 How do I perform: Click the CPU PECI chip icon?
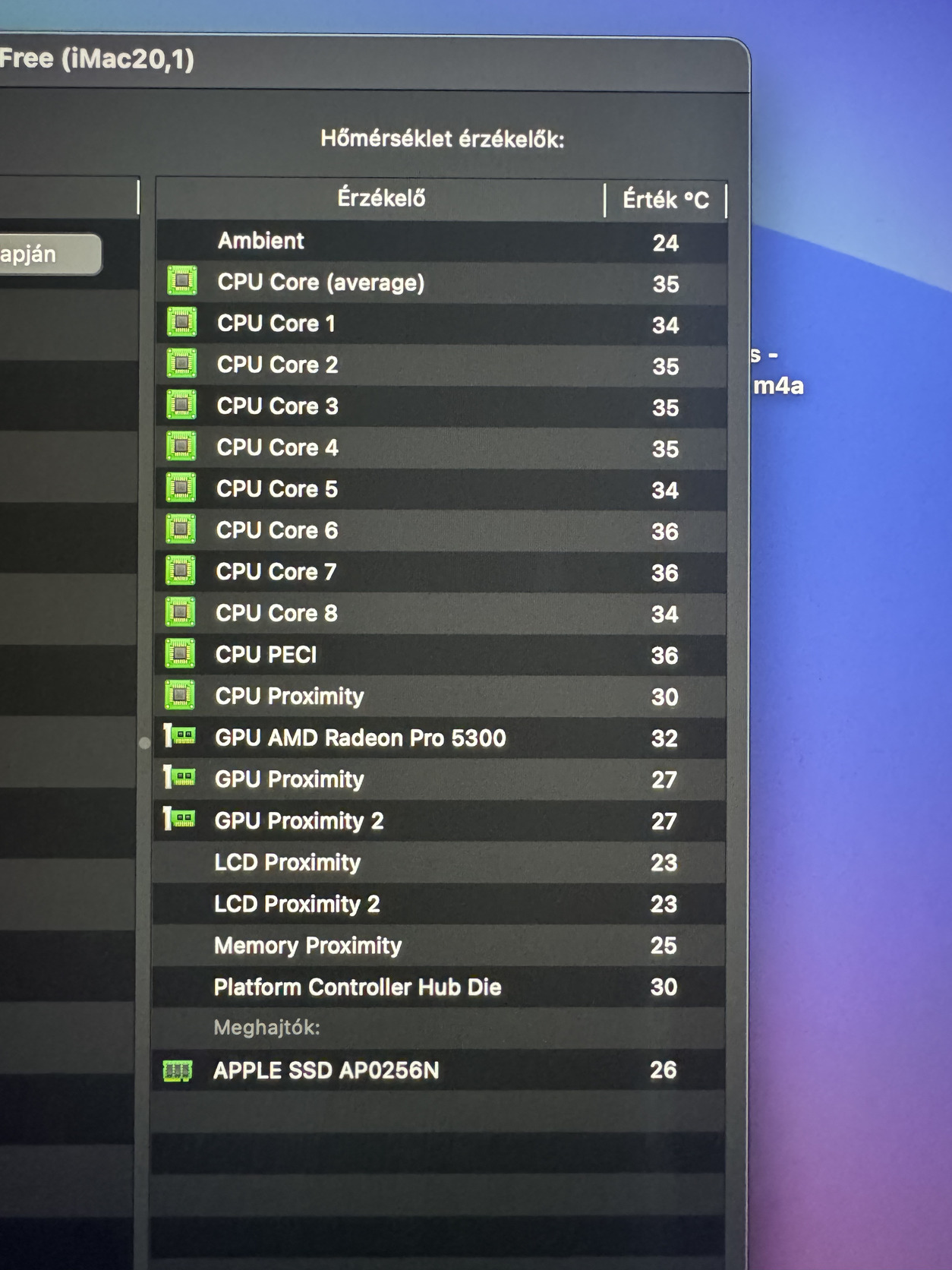(x=180, y=653)
